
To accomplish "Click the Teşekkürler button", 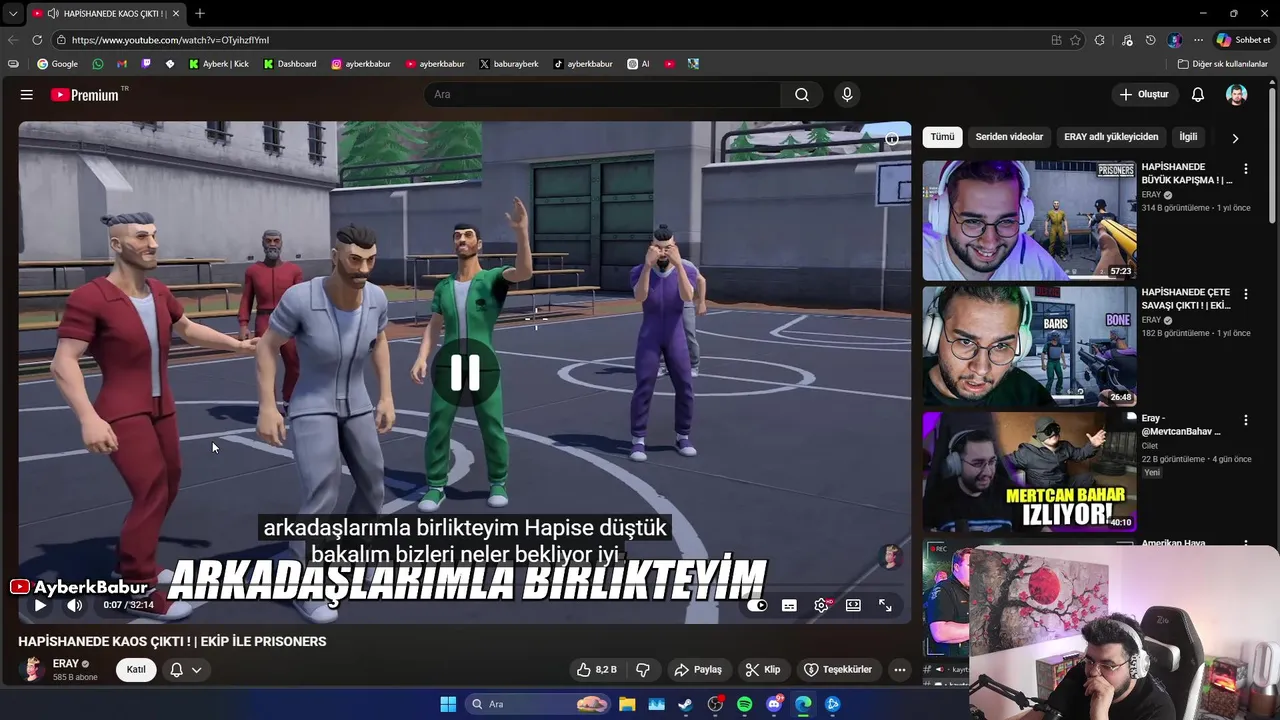I will pos(838,670).
